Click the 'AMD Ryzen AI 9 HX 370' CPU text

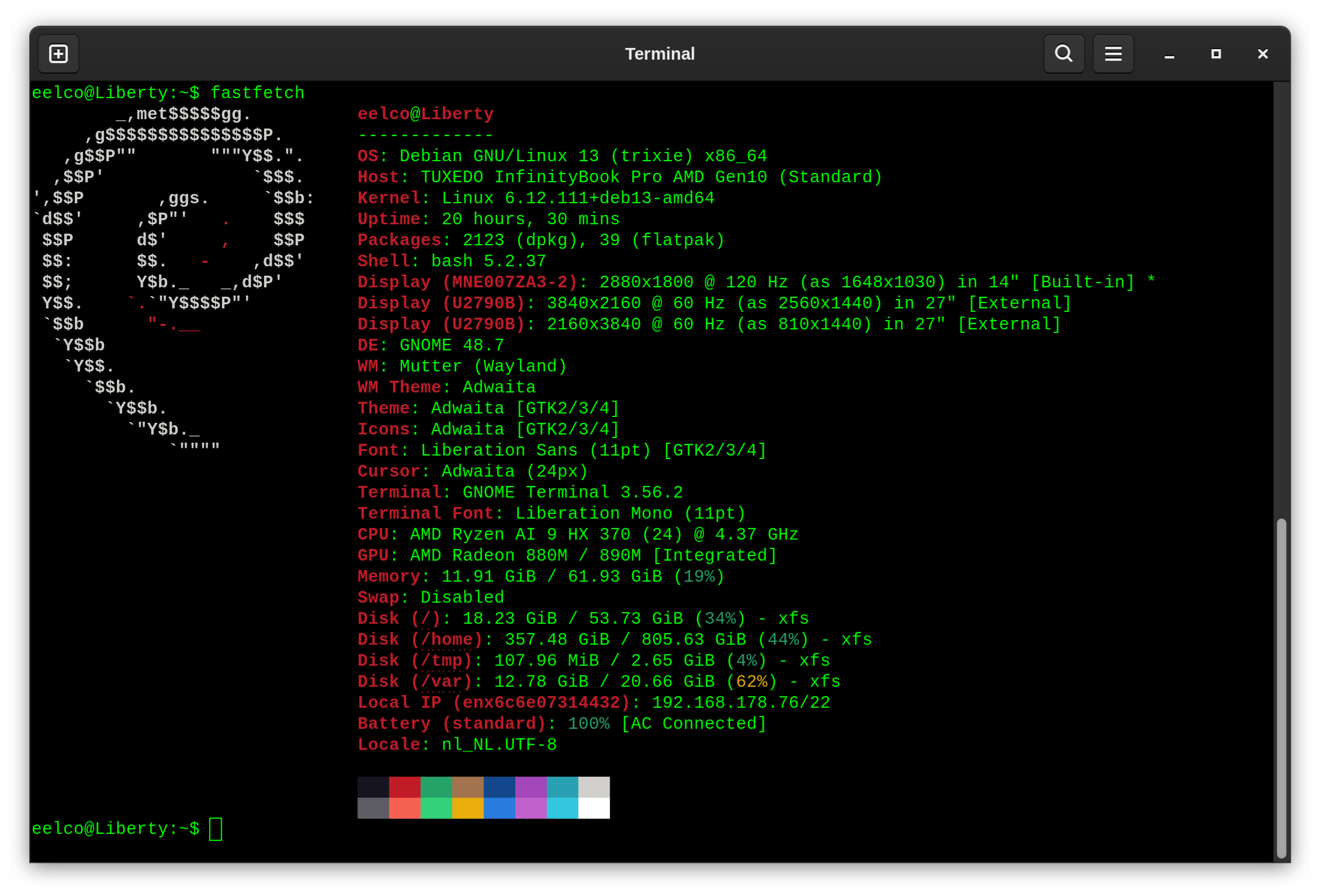(x=520, y=534)
